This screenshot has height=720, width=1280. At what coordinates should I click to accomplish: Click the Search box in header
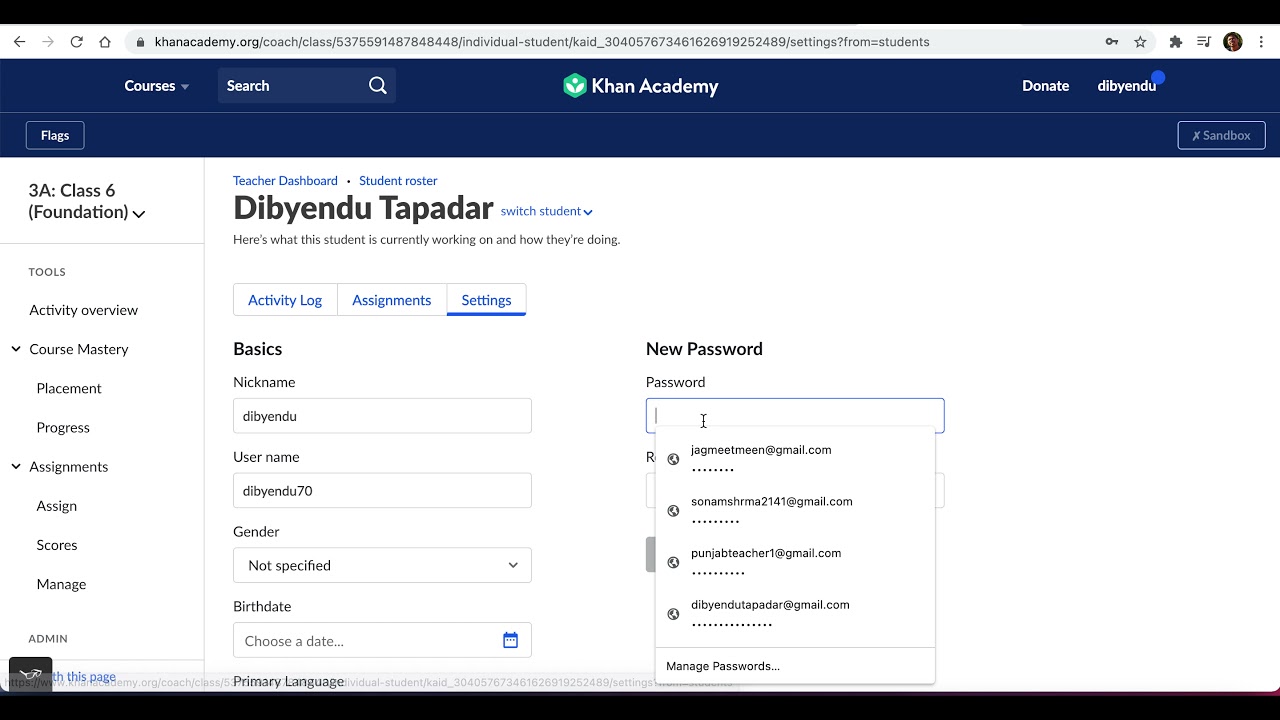(307, 86)
